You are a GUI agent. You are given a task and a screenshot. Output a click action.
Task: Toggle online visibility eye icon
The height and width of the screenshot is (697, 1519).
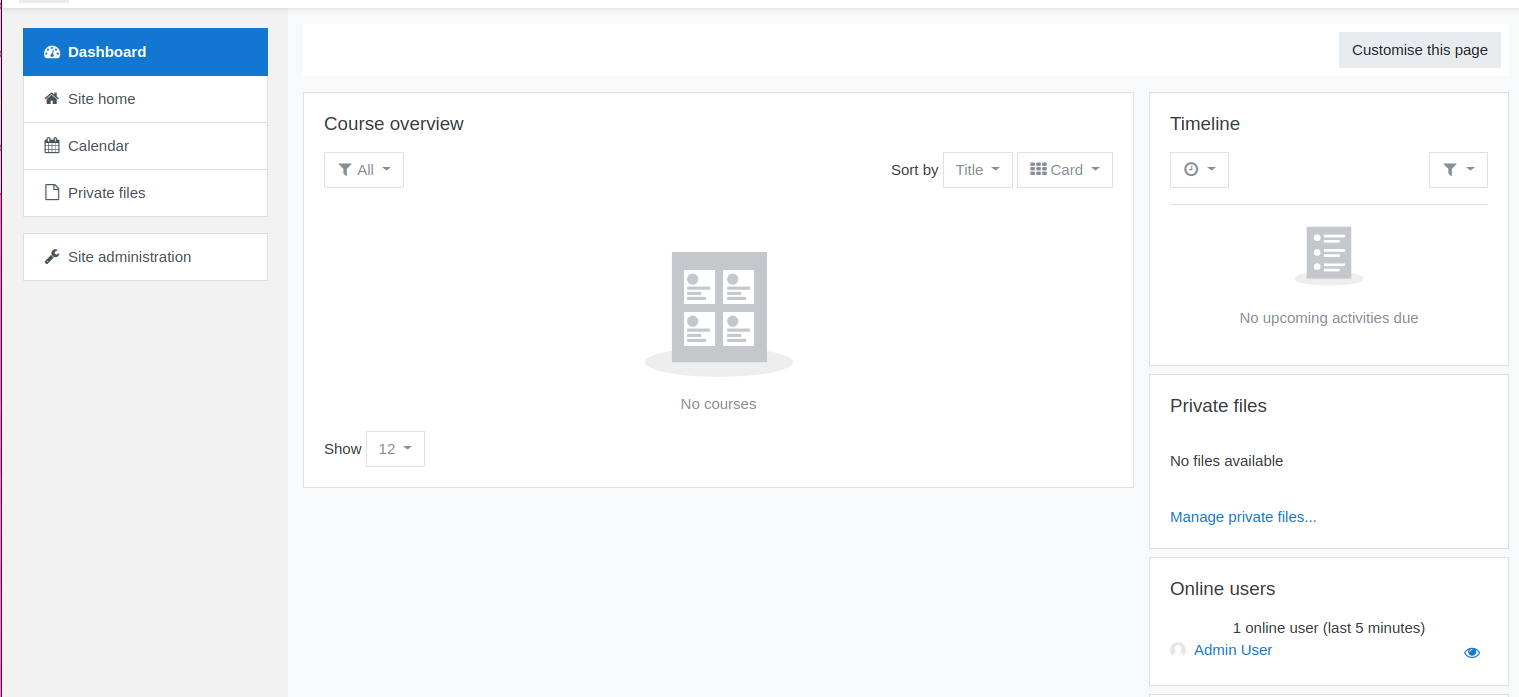tap(1472, 653)
